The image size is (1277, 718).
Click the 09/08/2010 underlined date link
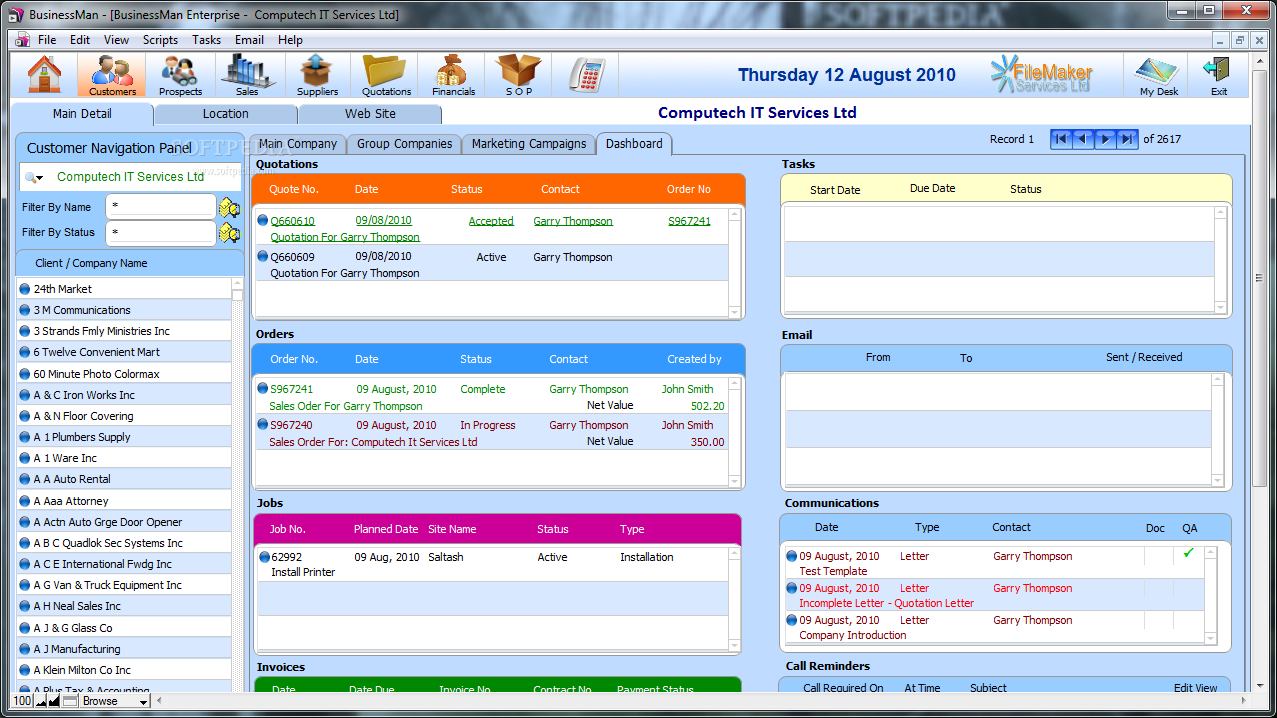384,221
